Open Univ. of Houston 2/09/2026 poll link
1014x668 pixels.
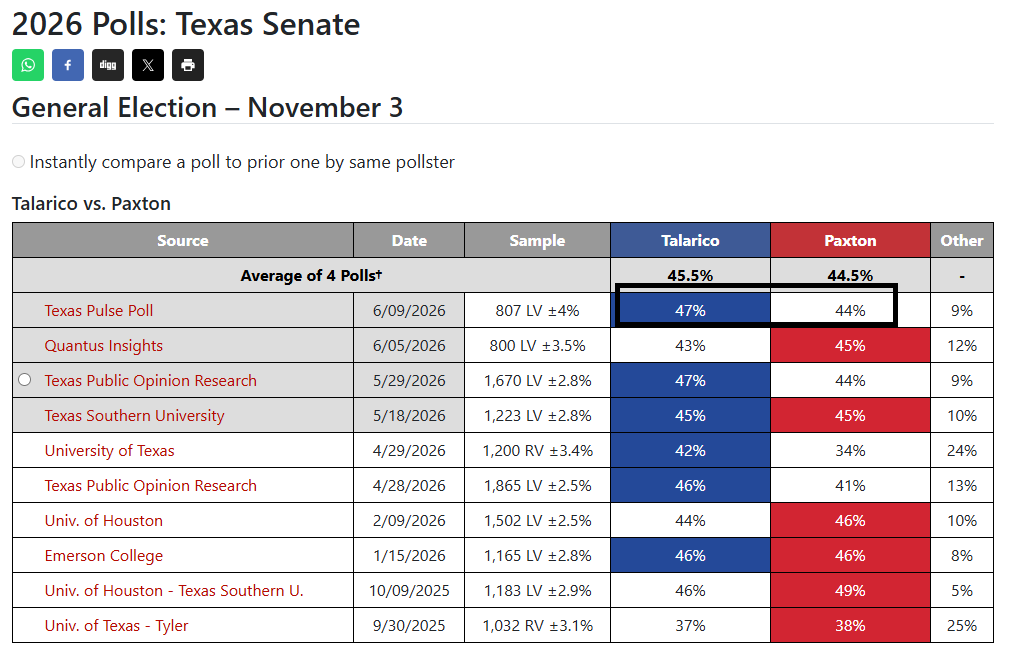tap(103, 521)
